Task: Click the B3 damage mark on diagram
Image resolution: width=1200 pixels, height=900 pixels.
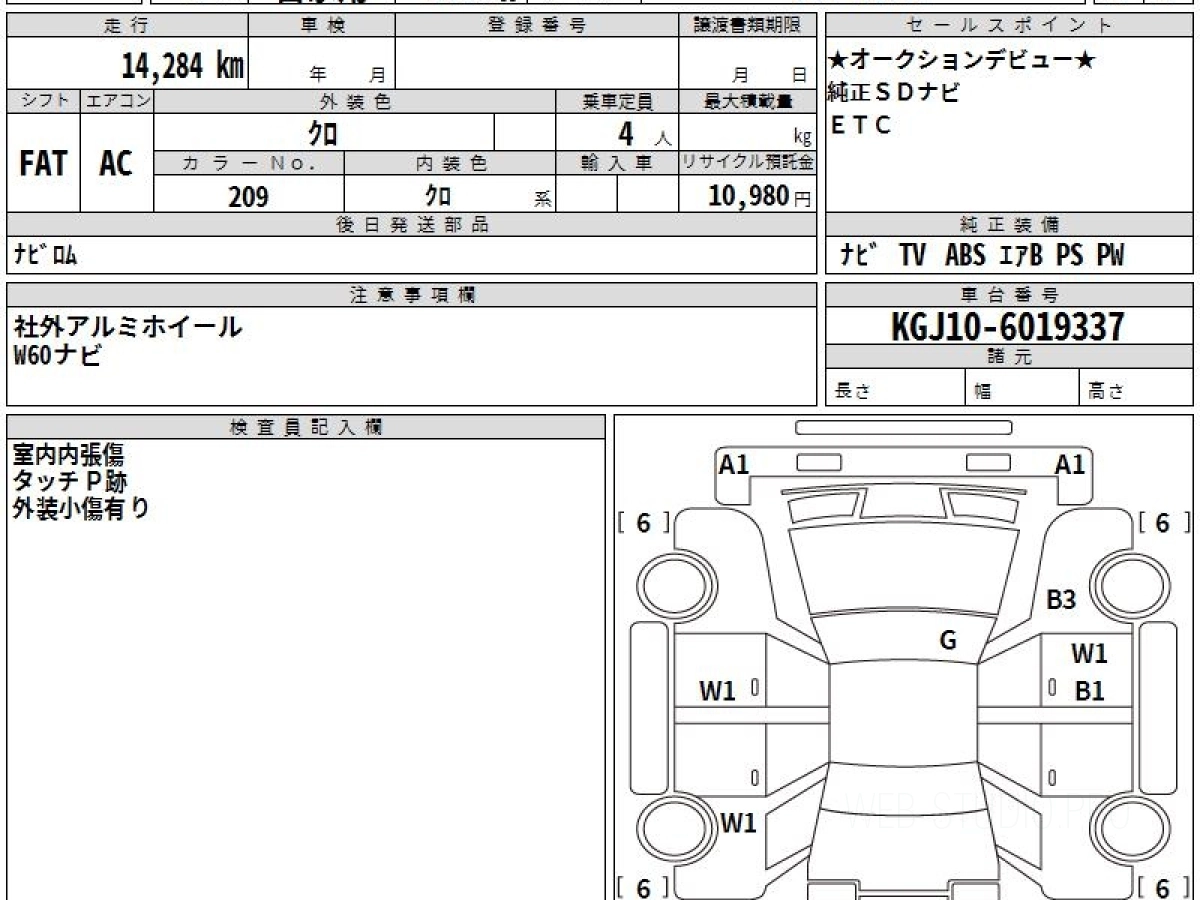Action: click(1061, 600)
